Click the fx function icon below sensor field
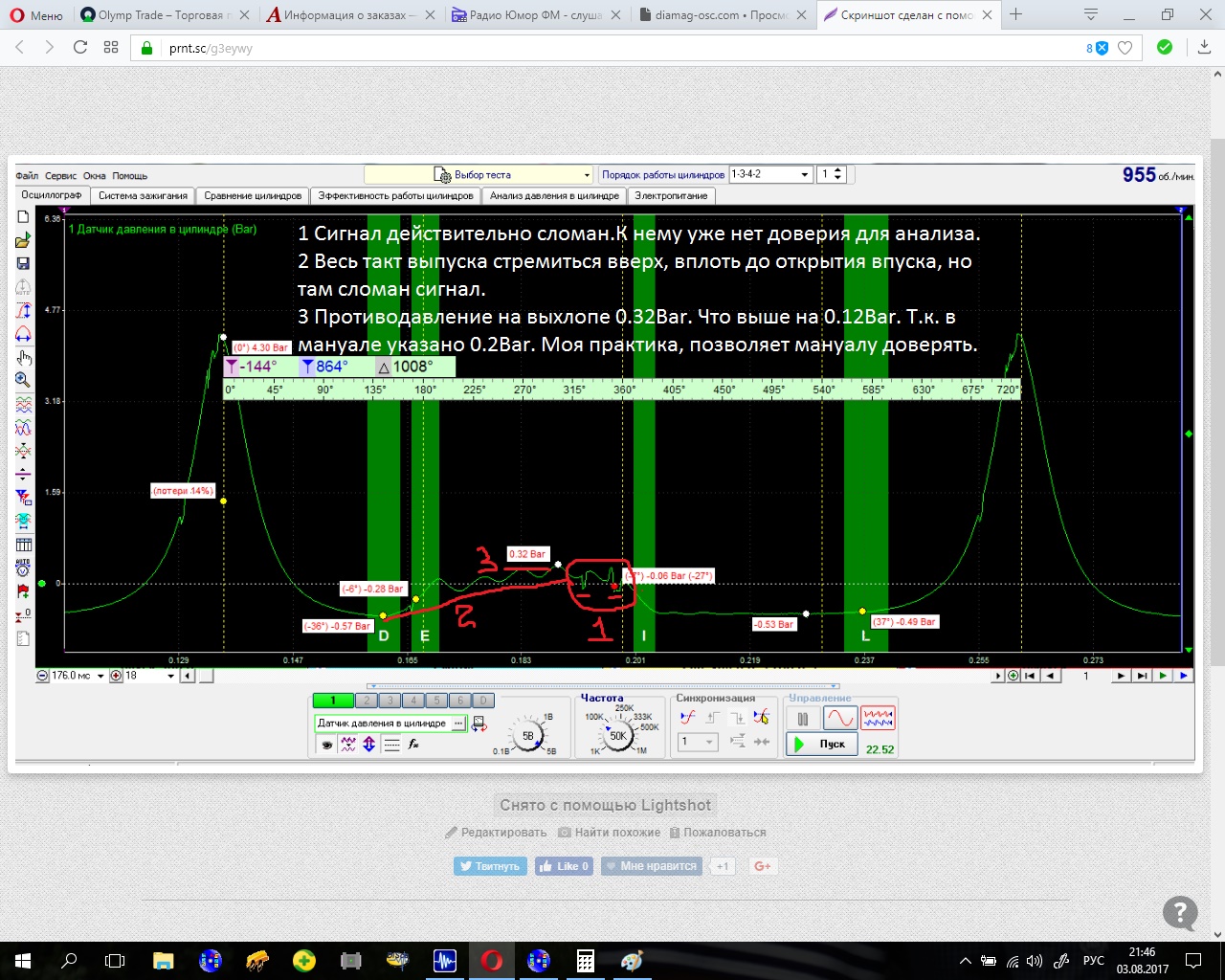 point(413,745)
